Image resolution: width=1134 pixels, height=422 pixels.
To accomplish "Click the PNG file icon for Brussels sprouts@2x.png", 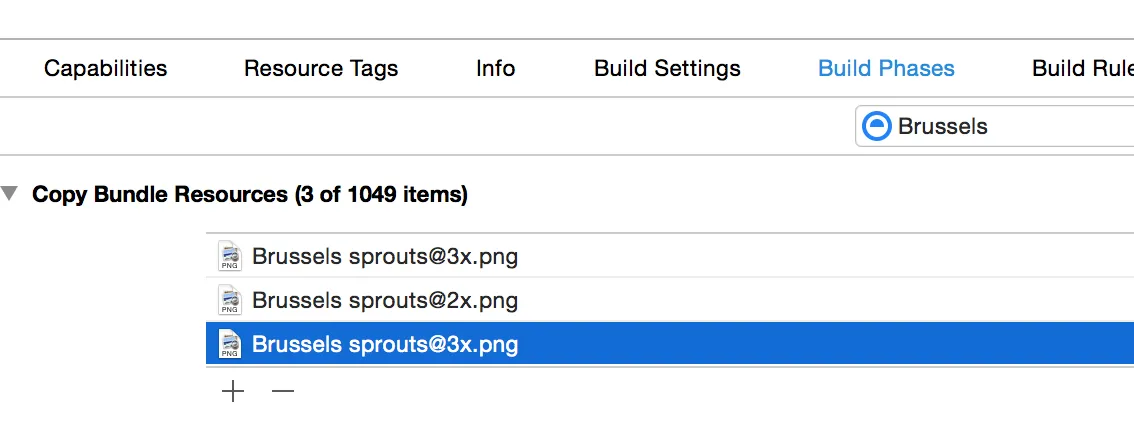I will tap(230, 300).
